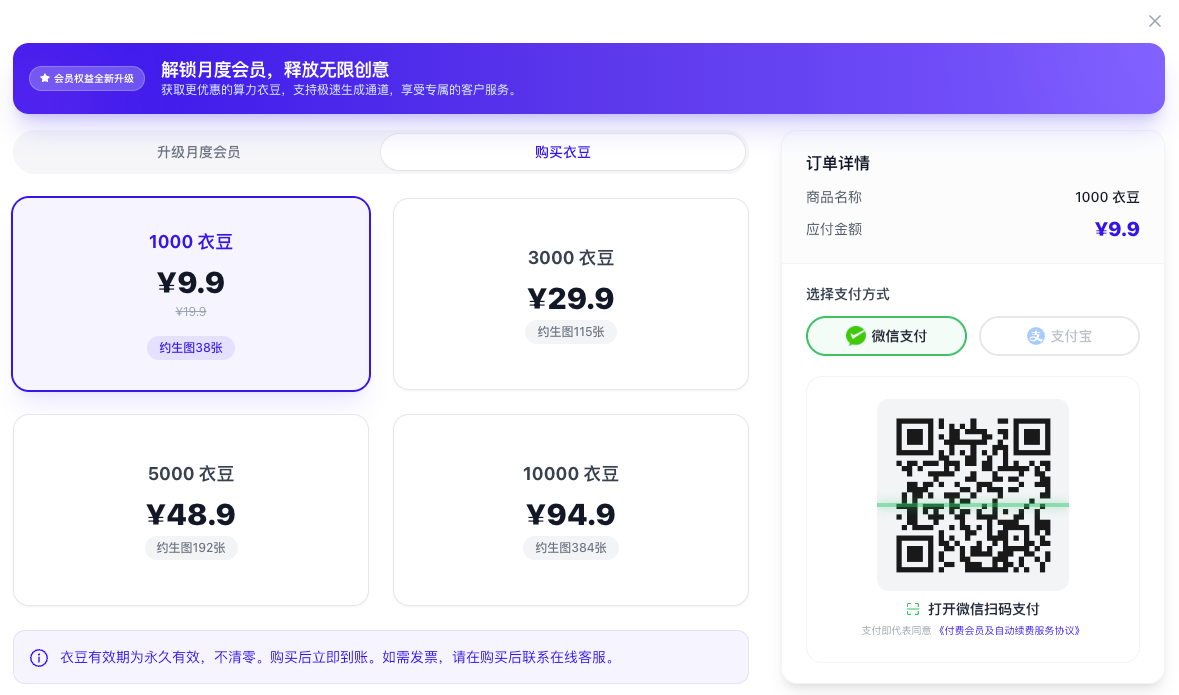Click the ¥9.9 amount due in order details

pyautogui.click(x=1117, y=229)
